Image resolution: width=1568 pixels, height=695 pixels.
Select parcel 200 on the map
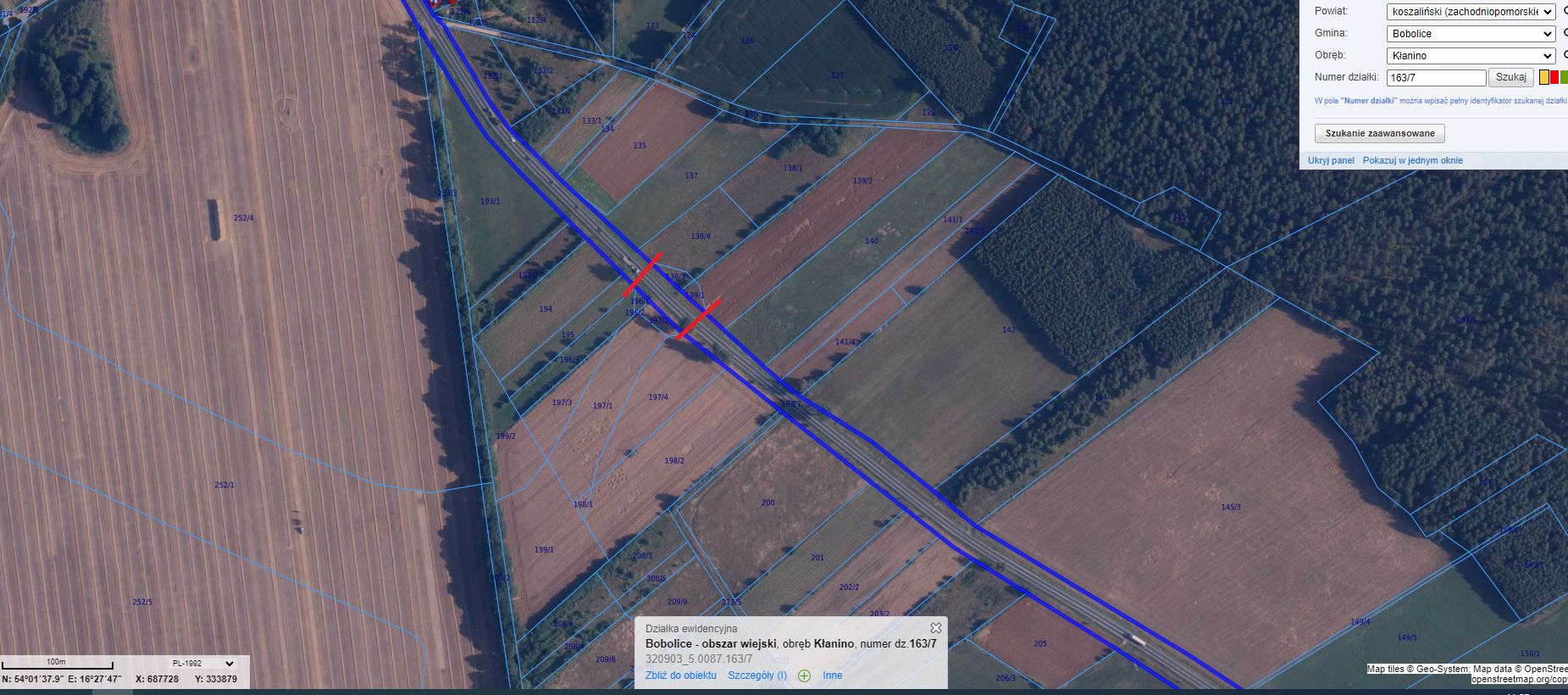767,503
